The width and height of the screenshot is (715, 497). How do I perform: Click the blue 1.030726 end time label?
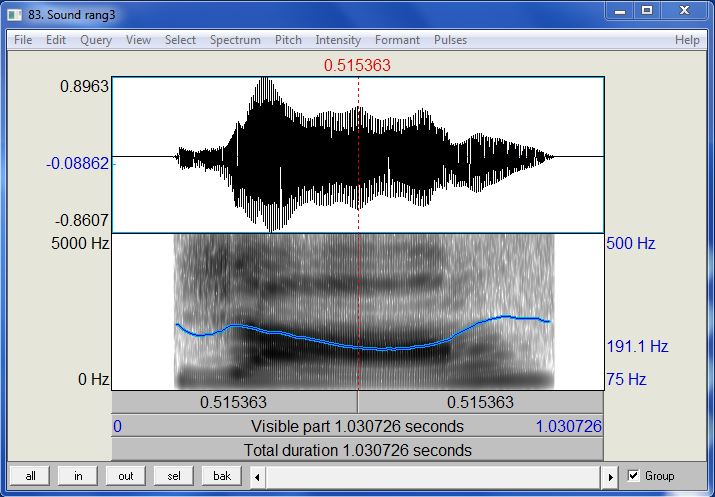coord(569,426)
